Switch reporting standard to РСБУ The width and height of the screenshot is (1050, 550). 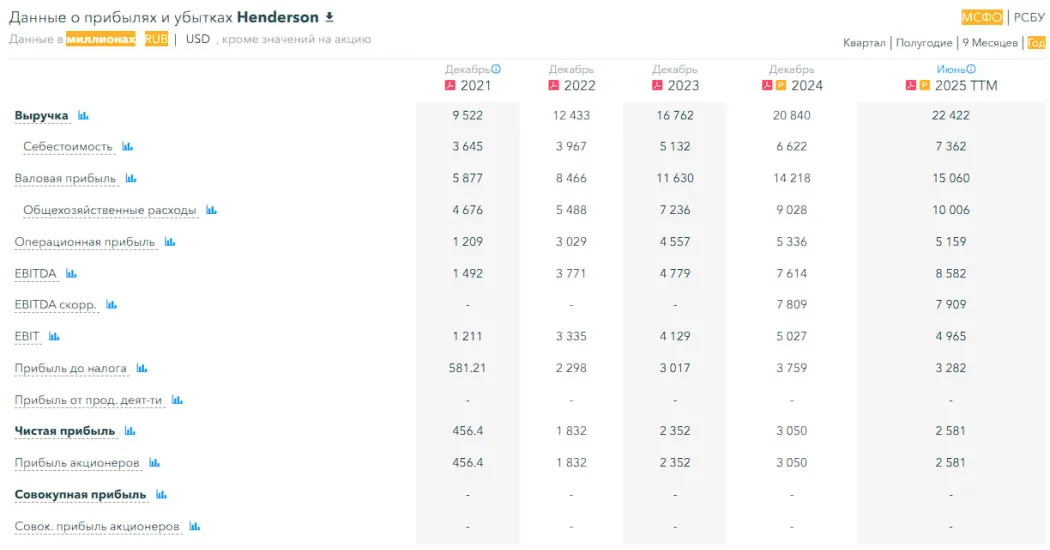[x=1029, y=17]
